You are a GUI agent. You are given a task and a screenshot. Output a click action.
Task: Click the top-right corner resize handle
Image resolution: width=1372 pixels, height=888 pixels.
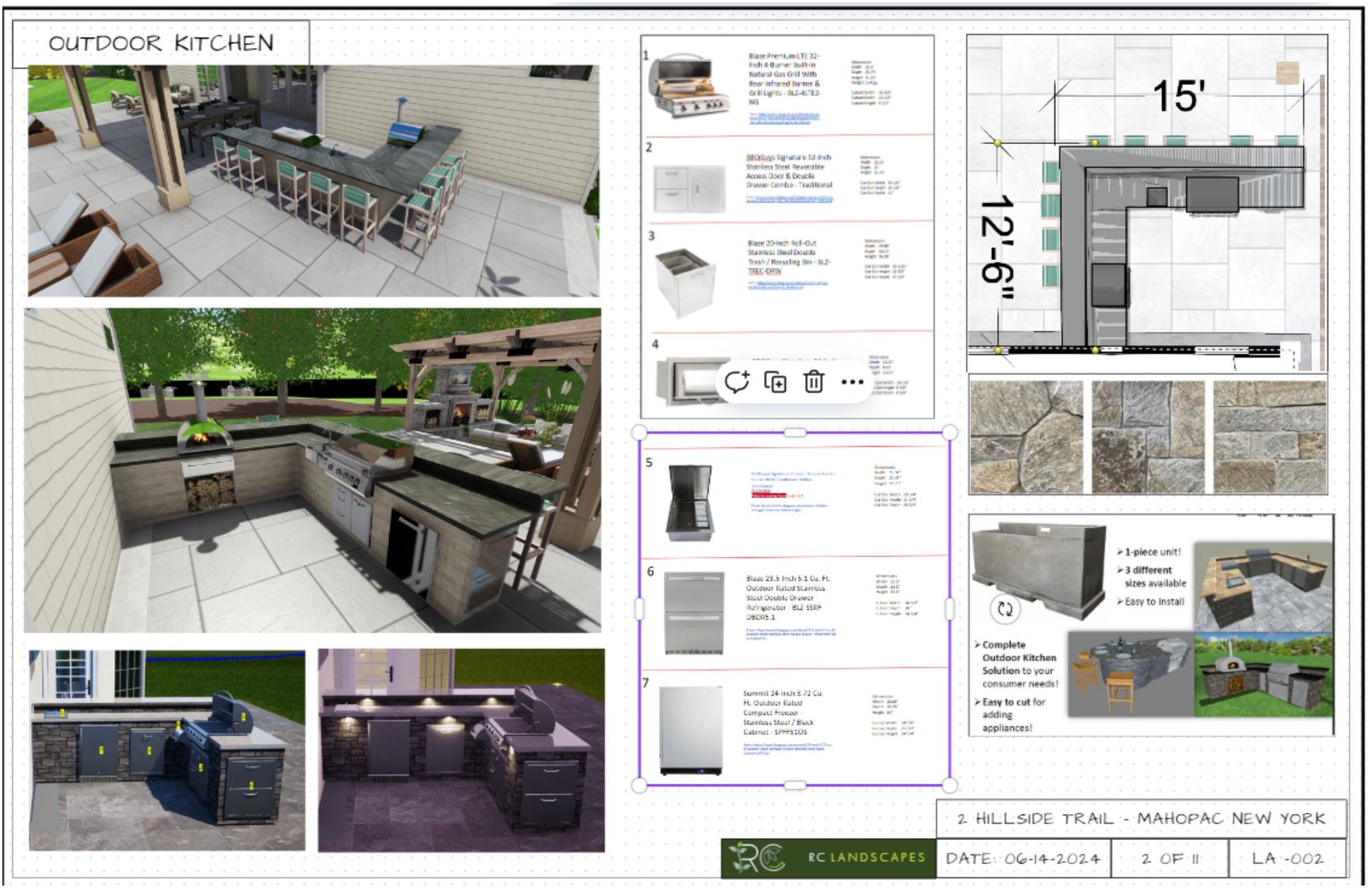(x=950, y=432)
